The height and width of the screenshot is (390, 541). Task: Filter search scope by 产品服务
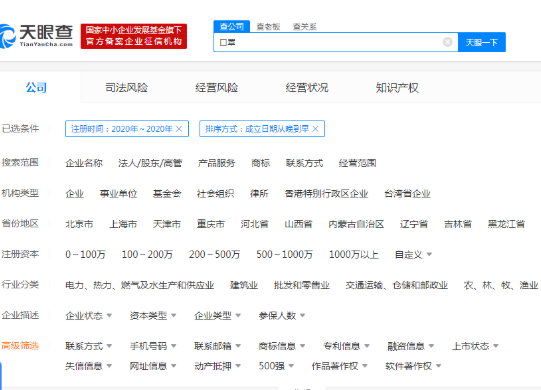coord(216,163)
